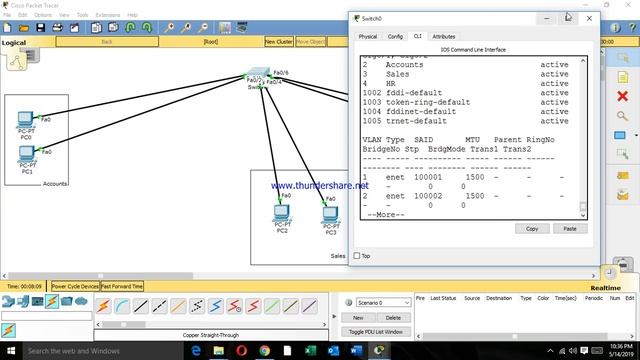Click the Windows search box
The image size is (640, 360).
tap(102, 351)
